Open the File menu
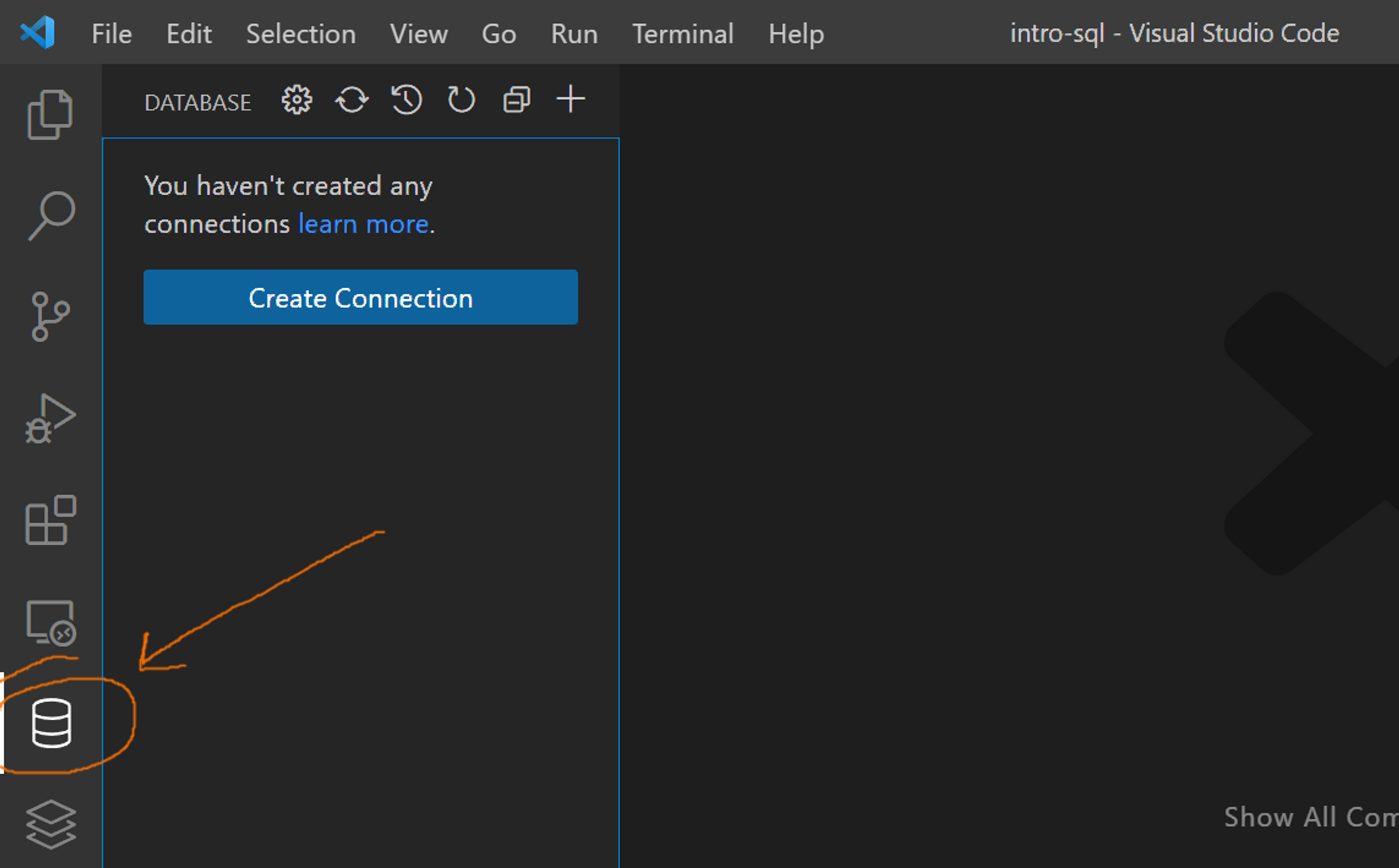This screenshot has width=1399, height=868. (111, 34)
